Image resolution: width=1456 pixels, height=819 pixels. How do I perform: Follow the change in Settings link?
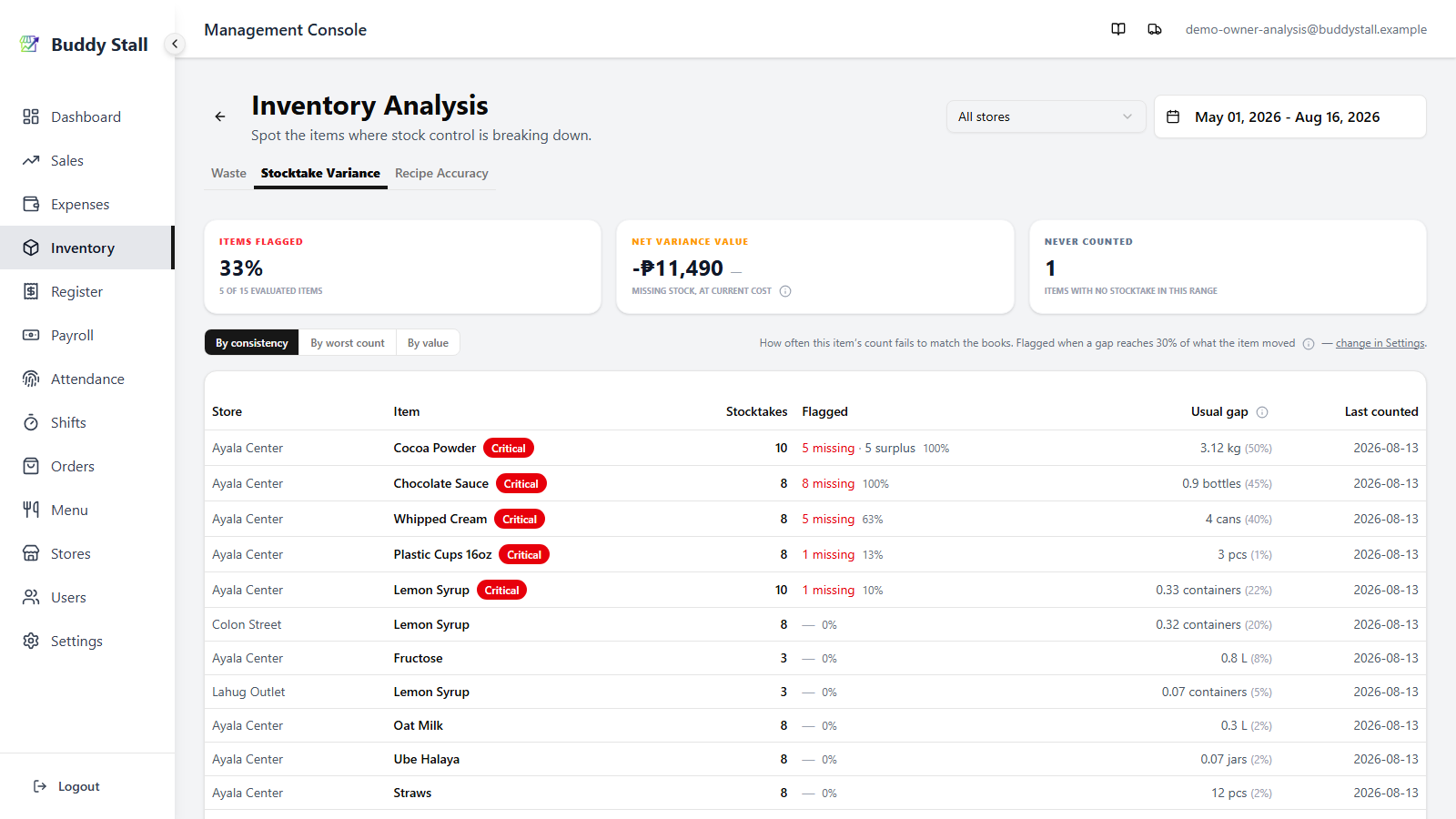(1380, 343)
